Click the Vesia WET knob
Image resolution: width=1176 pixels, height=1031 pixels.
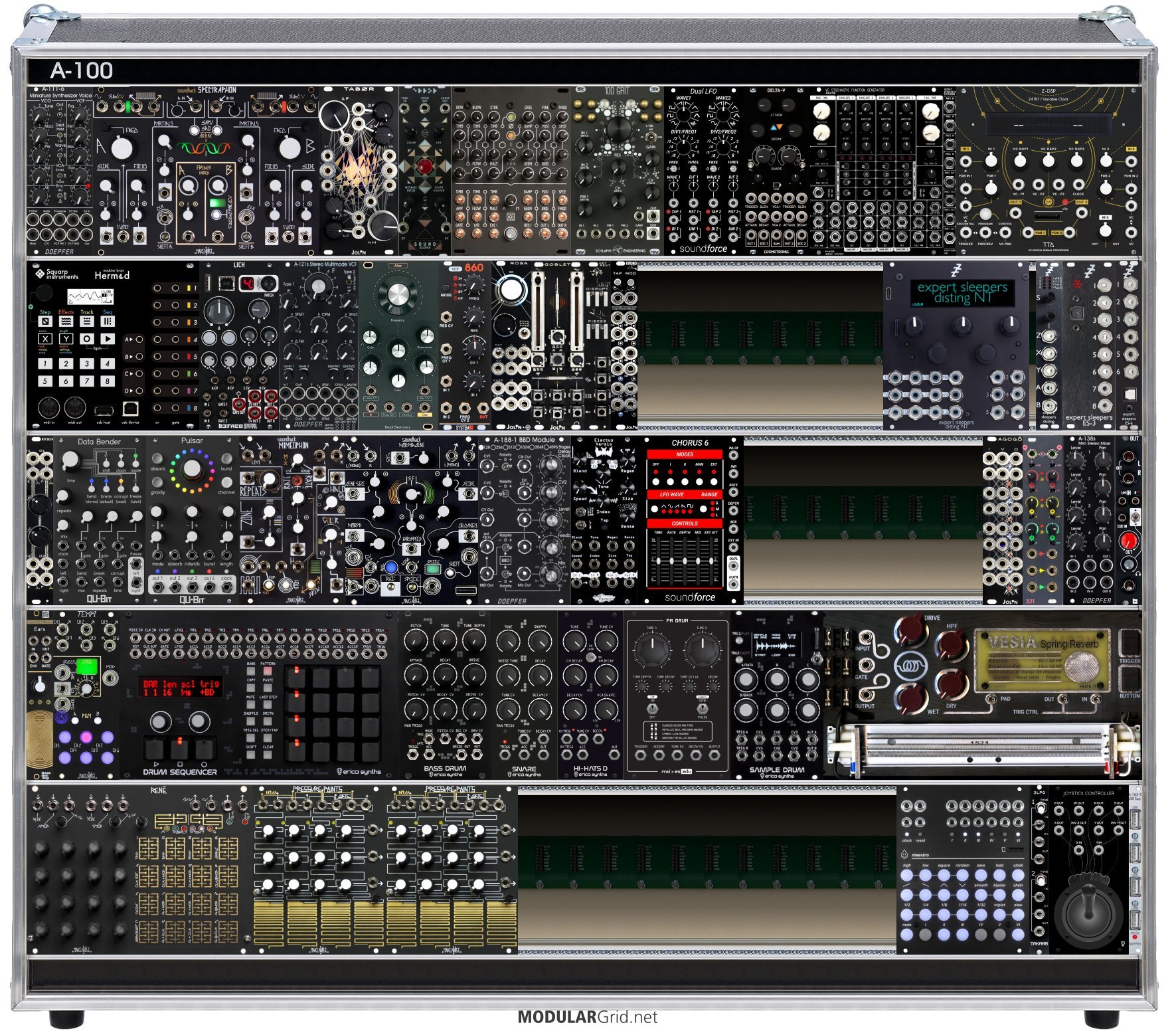pyautogui.click(x=910, y=698)
